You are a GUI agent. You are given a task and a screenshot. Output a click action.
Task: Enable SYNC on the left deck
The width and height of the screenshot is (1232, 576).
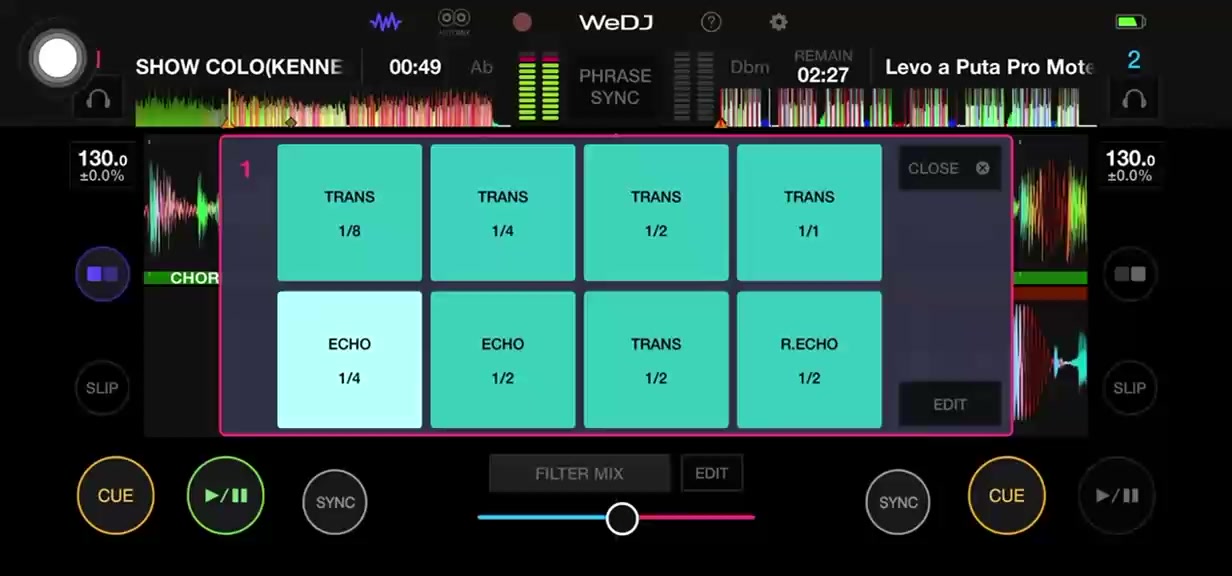pyautogui.click(x=335, y=502)
